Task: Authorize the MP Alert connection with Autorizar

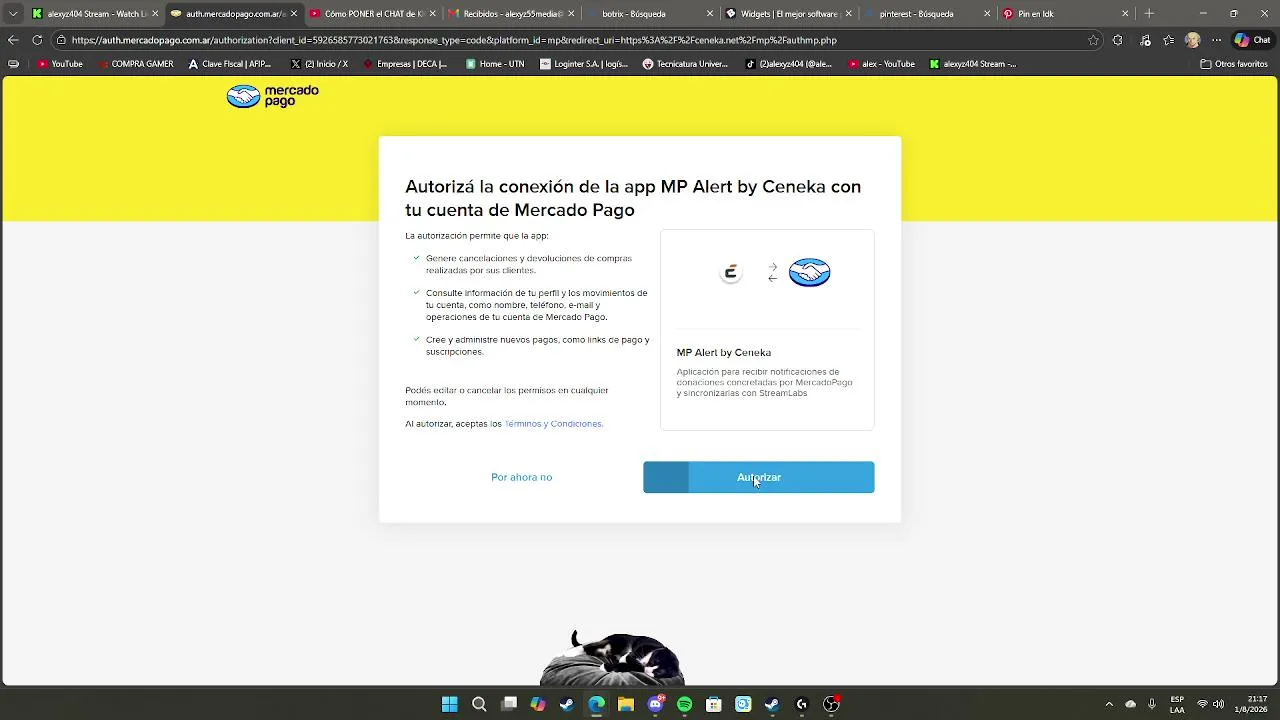Action: [758, 477]
